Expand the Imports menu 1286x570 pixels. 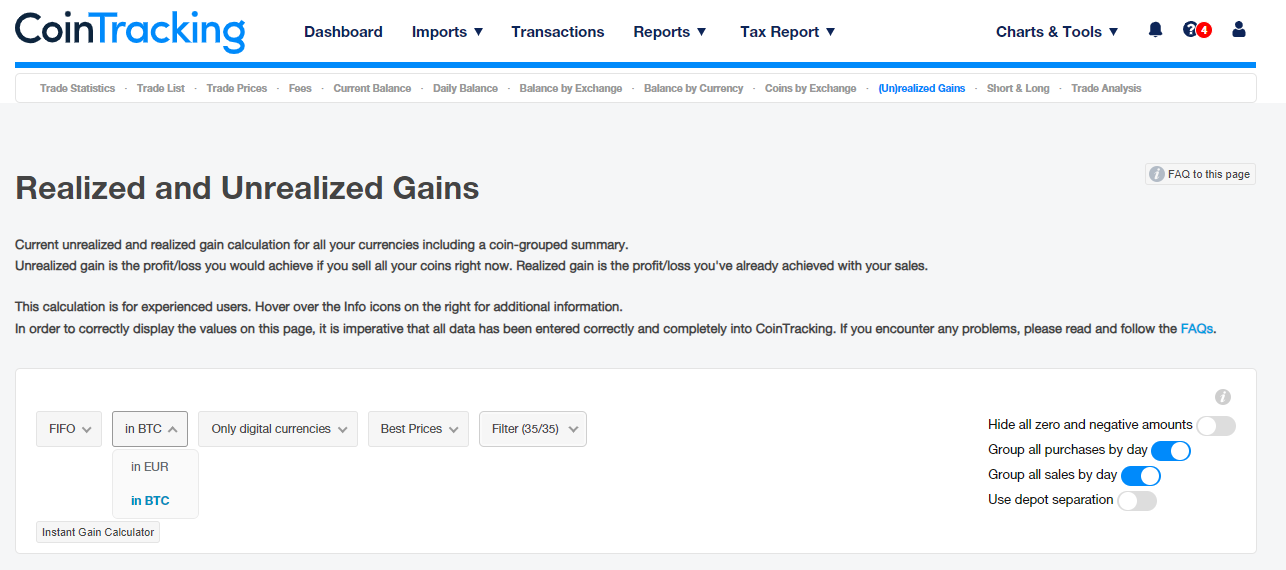point(447,32)
